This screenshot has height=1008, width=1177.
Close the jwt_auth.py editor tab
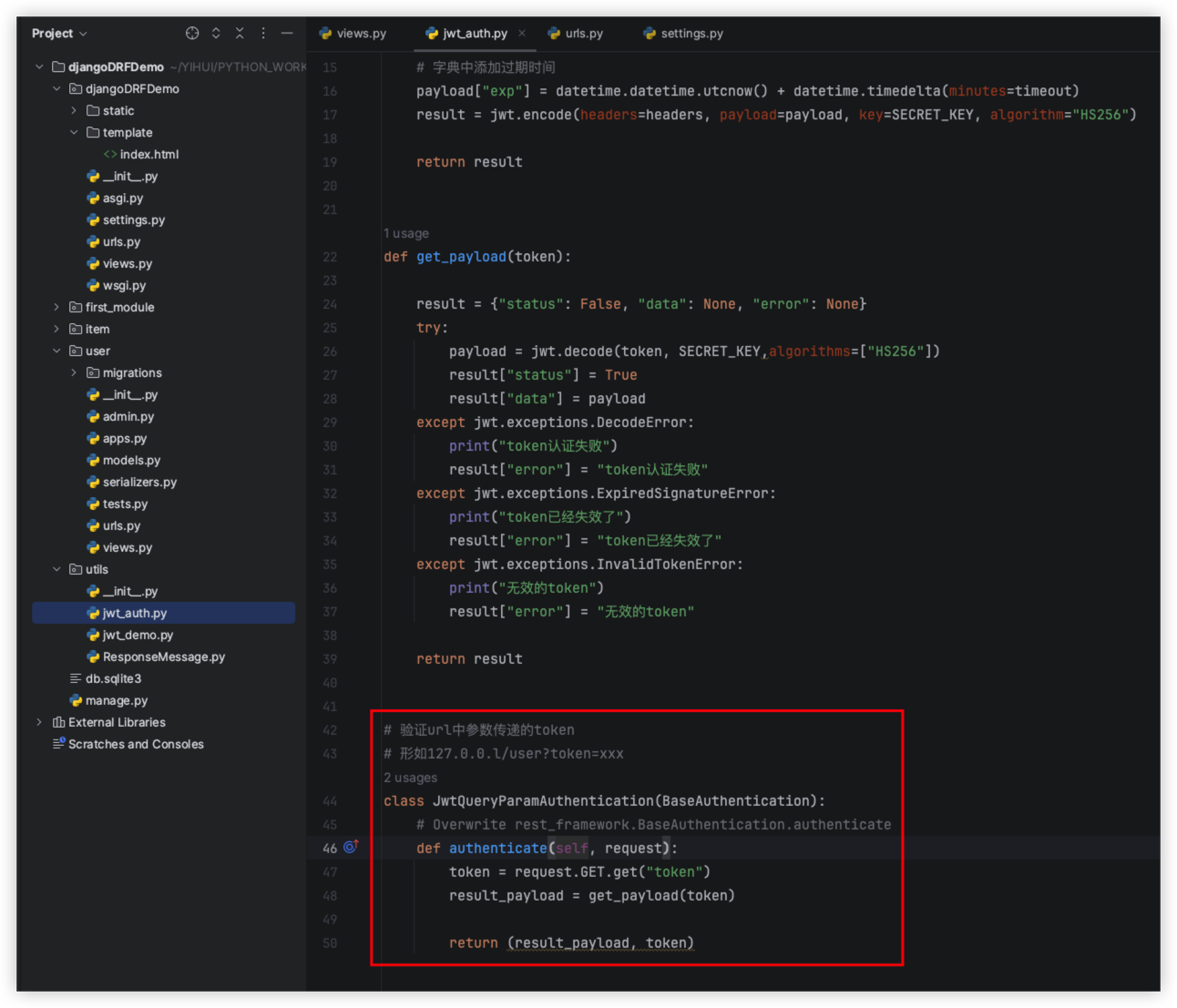point(522,34)
